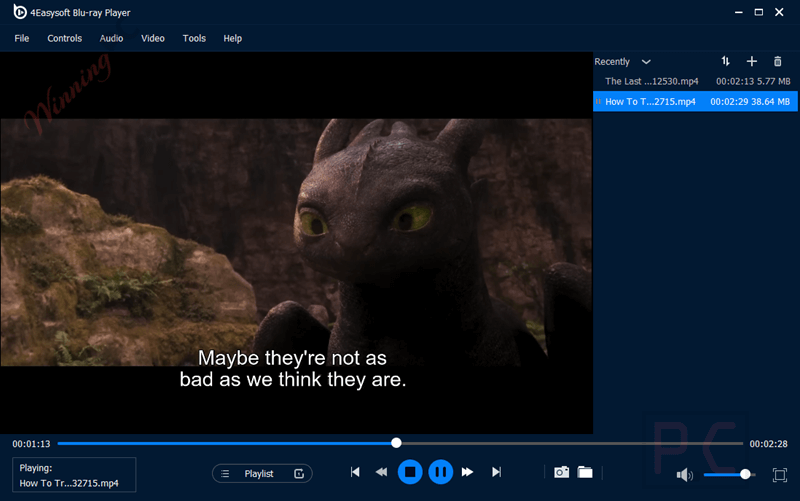Open the snapshot folder icon
This screenshot has height=501, width=800.
click(585, 472)
